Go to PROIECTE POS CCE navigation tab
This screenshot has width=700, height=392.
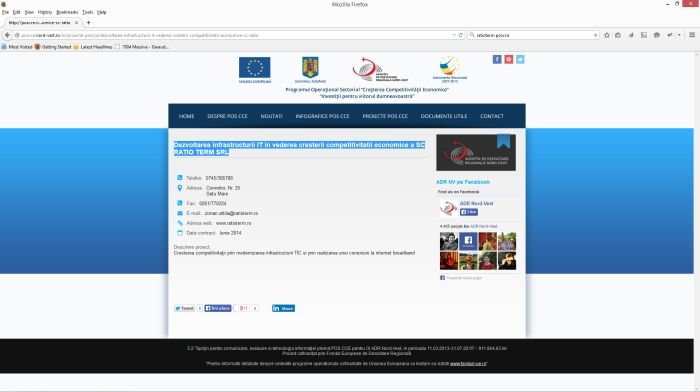click(x=385, y=116)
